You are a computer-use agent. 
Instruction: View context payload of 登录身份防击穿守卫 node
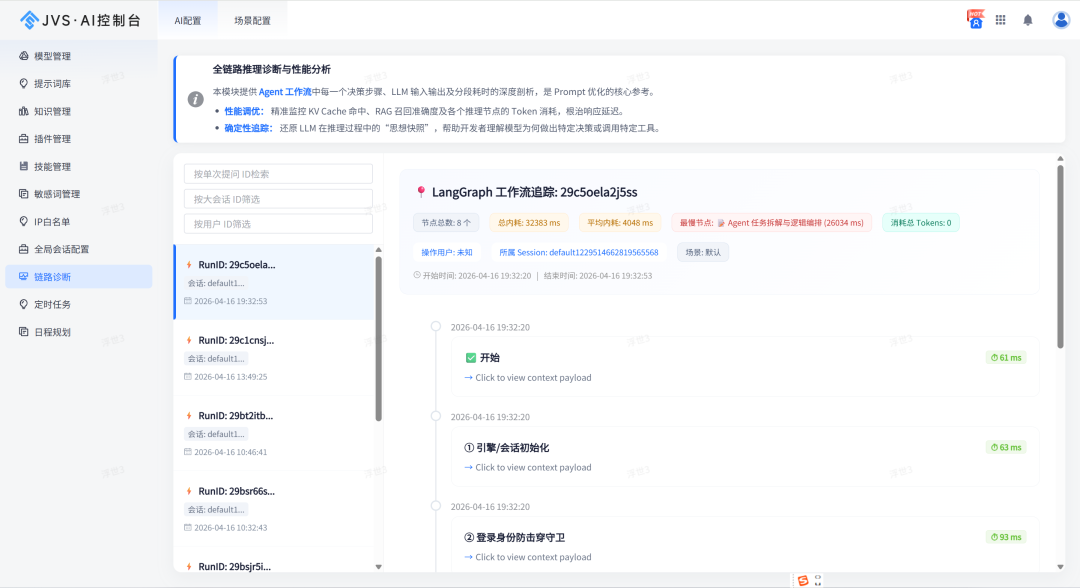click(x=528, y=556)
